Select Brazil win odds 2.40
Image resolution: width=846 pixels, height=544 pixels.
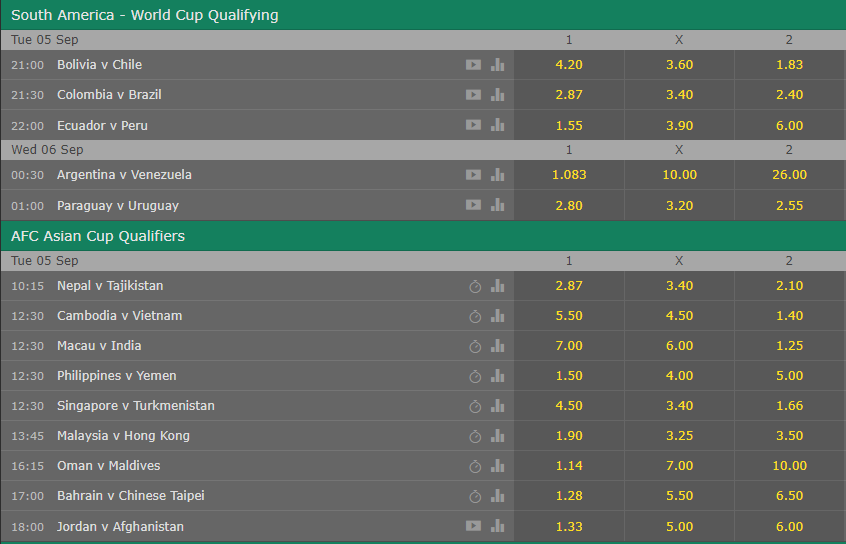click(x=789, y=95)
